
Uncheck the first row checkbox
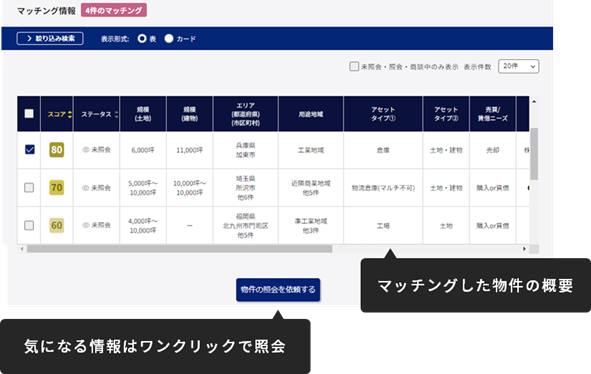pos(29,150)
